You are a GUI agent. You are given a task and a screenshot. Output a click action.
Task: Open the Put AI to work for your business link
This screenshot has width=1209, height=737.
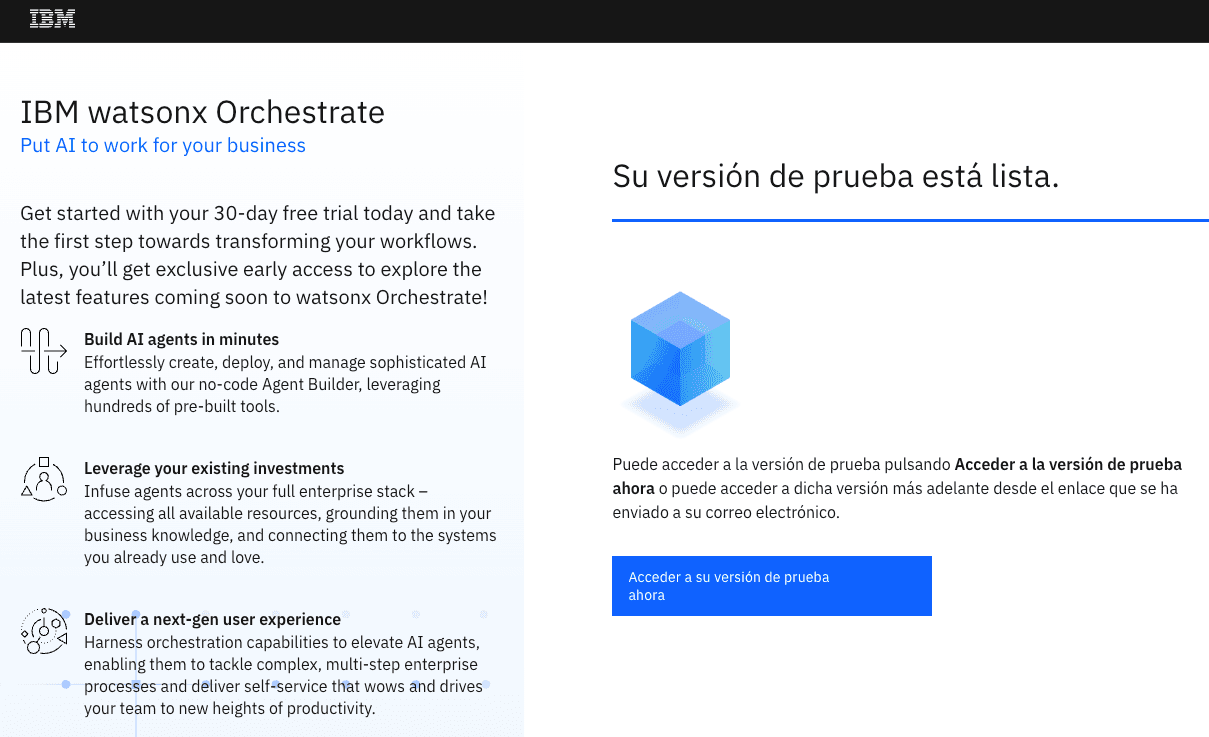(x=163, y=145)
